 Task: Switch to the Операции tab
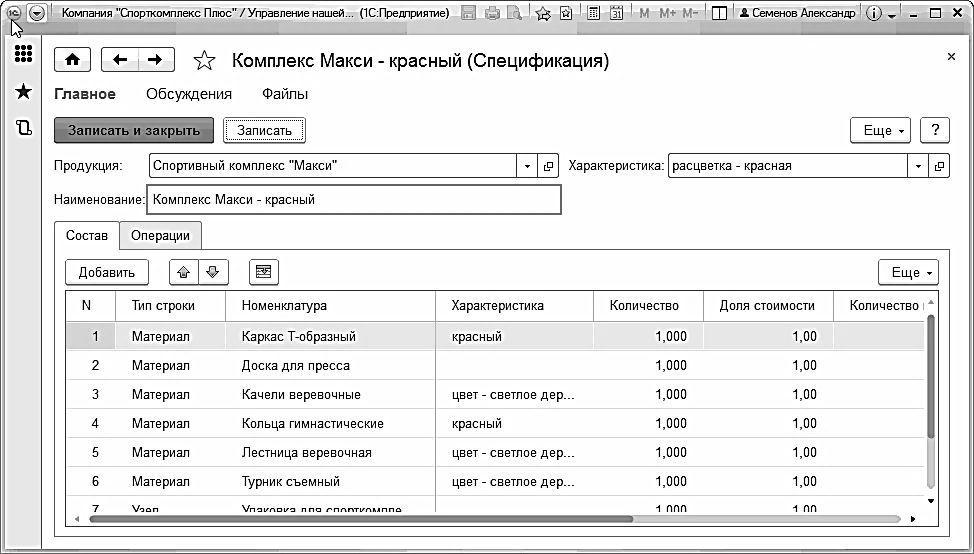(160, 235)
